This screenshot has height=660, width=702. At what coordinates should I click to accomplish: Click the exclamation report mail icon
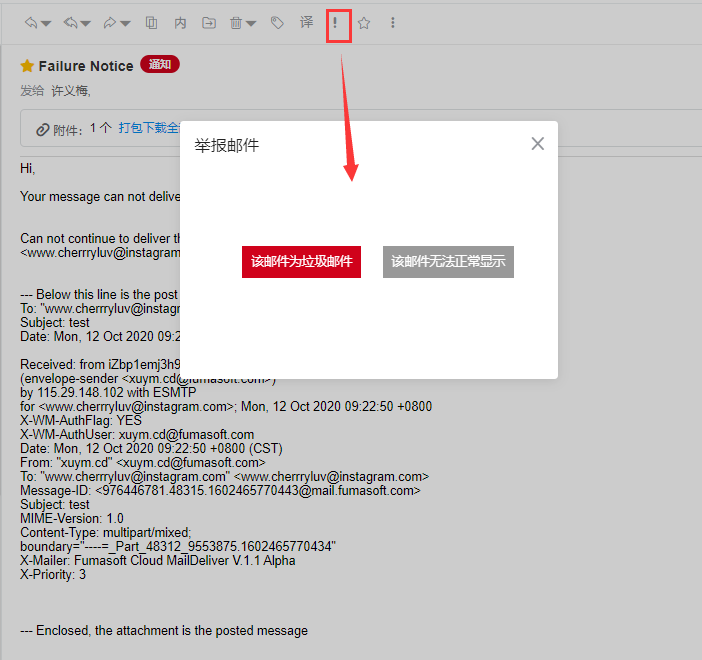point(336,23)
